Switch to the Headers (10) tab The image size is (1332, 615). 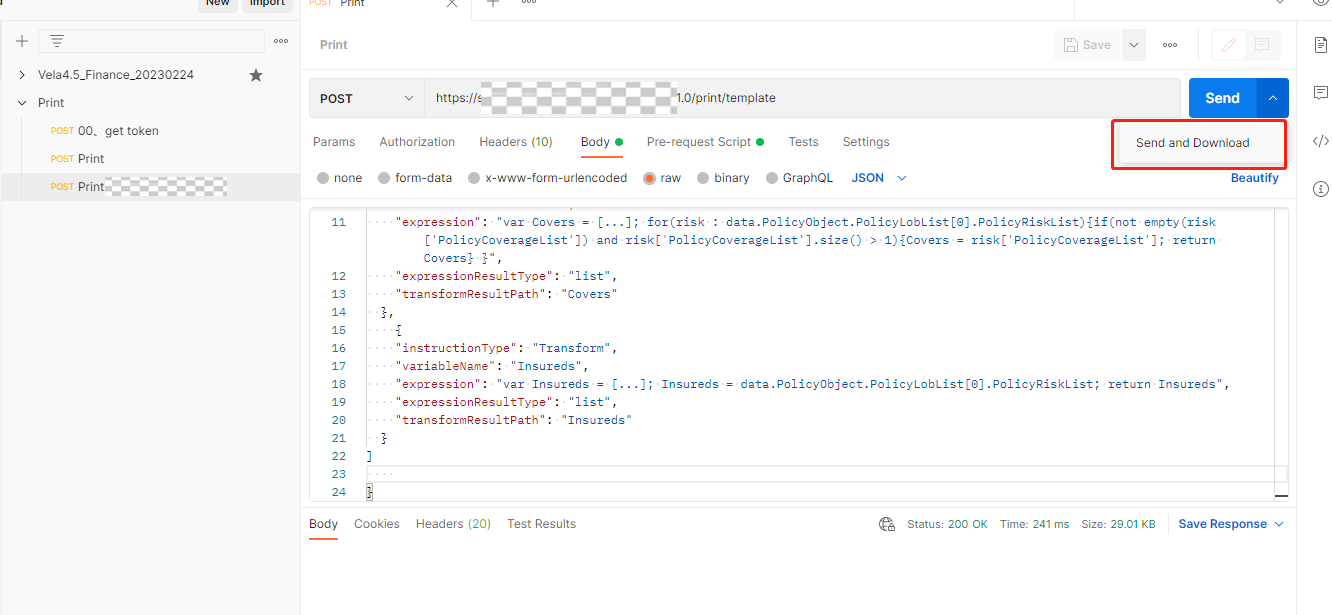click(x=515, y=142)
